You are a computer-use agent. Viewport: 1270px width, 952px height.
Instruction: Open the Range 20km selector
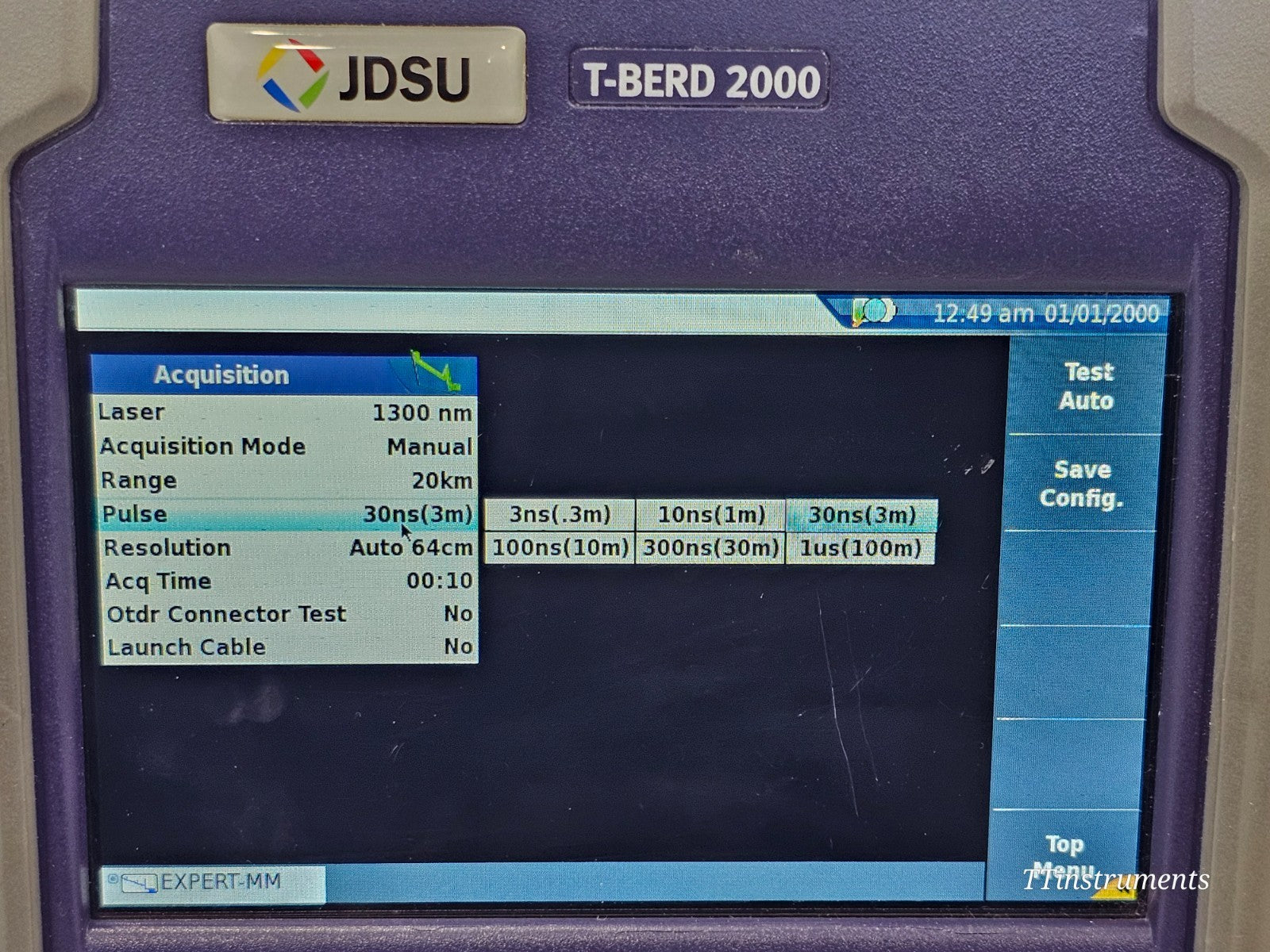(286, 480)
